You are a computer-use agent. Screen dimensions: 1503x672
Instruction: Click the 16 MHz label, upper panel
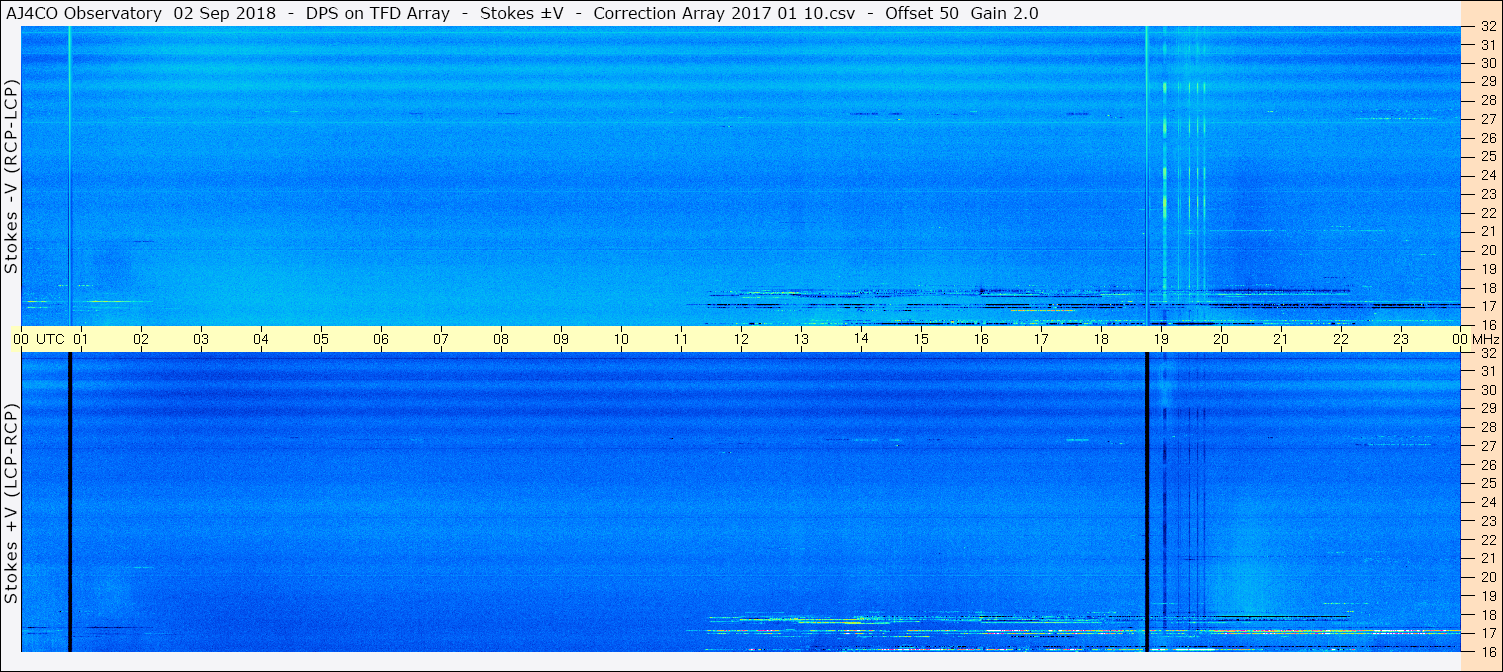point(1488,325)
